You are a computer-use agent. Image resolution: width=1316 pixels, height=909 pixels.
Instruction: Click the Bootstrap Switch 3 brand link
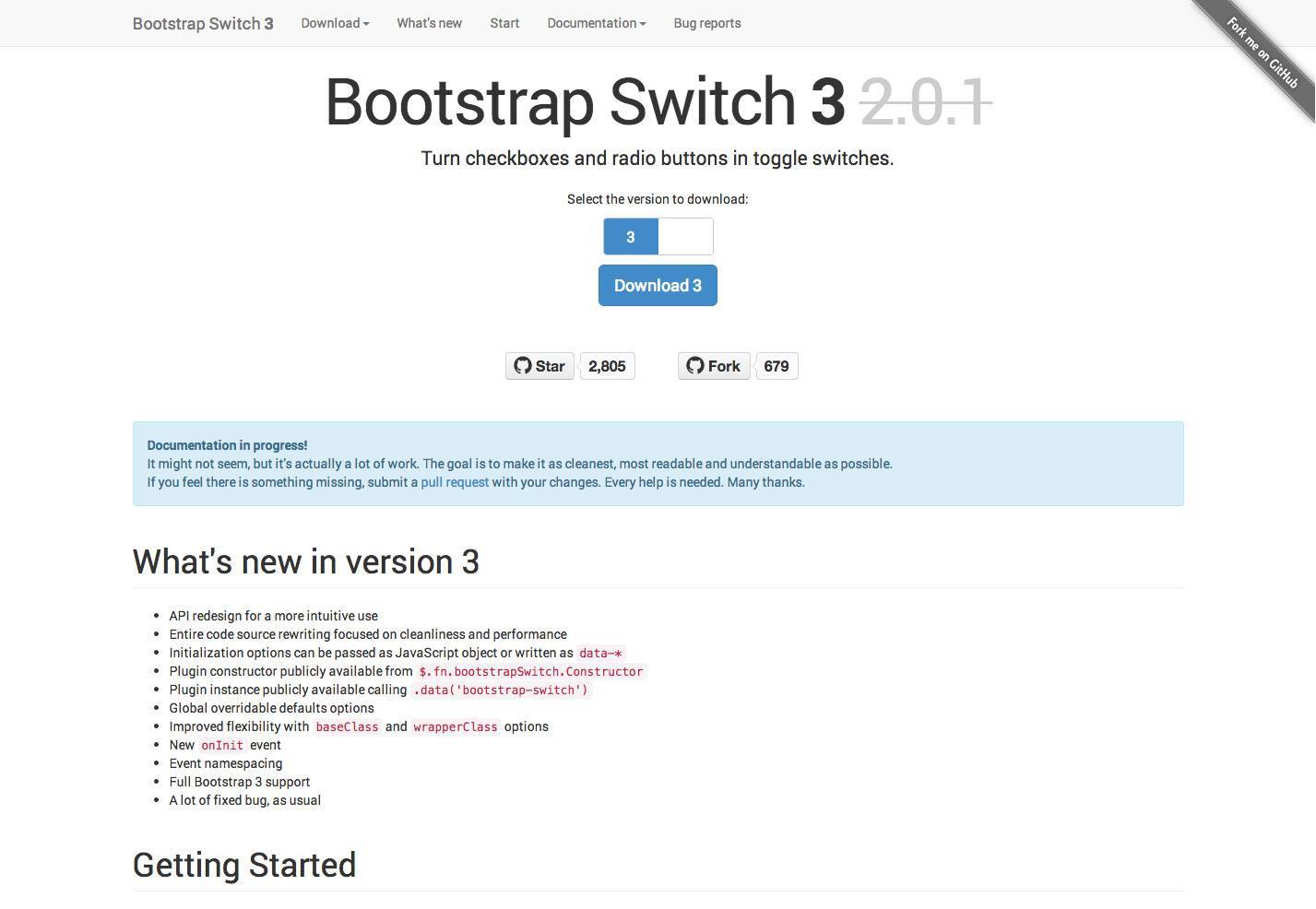[203, 23]
